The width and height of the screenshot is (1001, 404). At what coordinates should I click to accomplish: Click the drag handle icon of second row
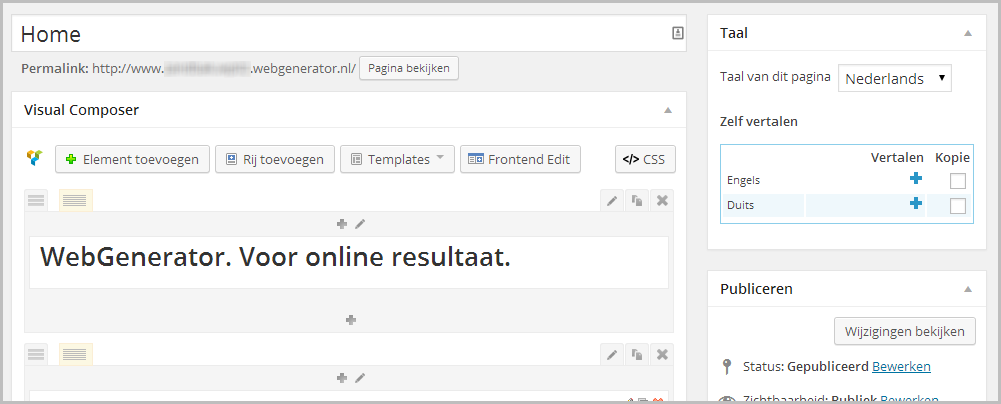[x=36, y=354]
